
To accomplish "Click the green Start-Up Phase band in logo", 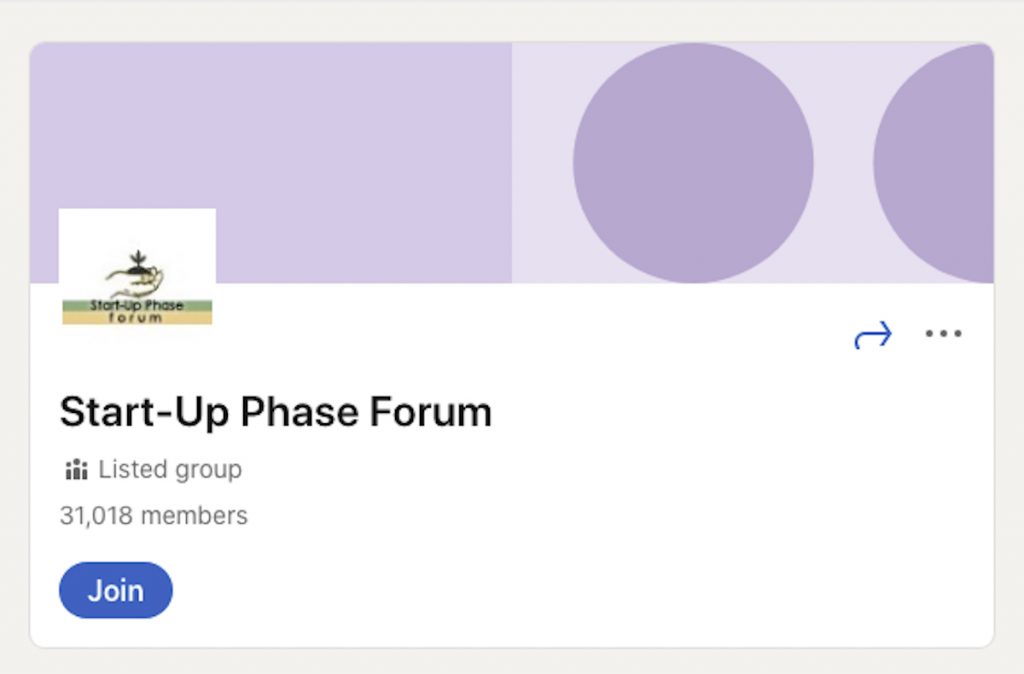I will 137,306.
